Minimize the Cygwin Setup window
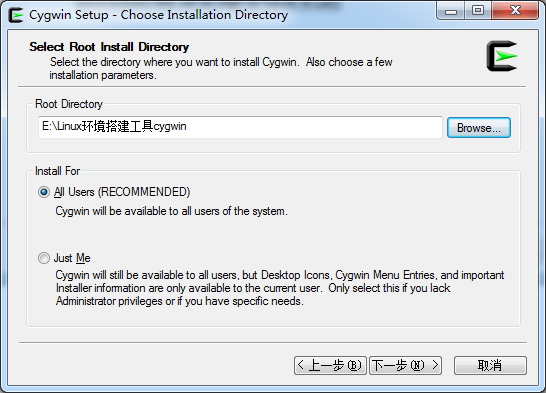This screenshot has width=546, height=393. [x=451, y=11]
